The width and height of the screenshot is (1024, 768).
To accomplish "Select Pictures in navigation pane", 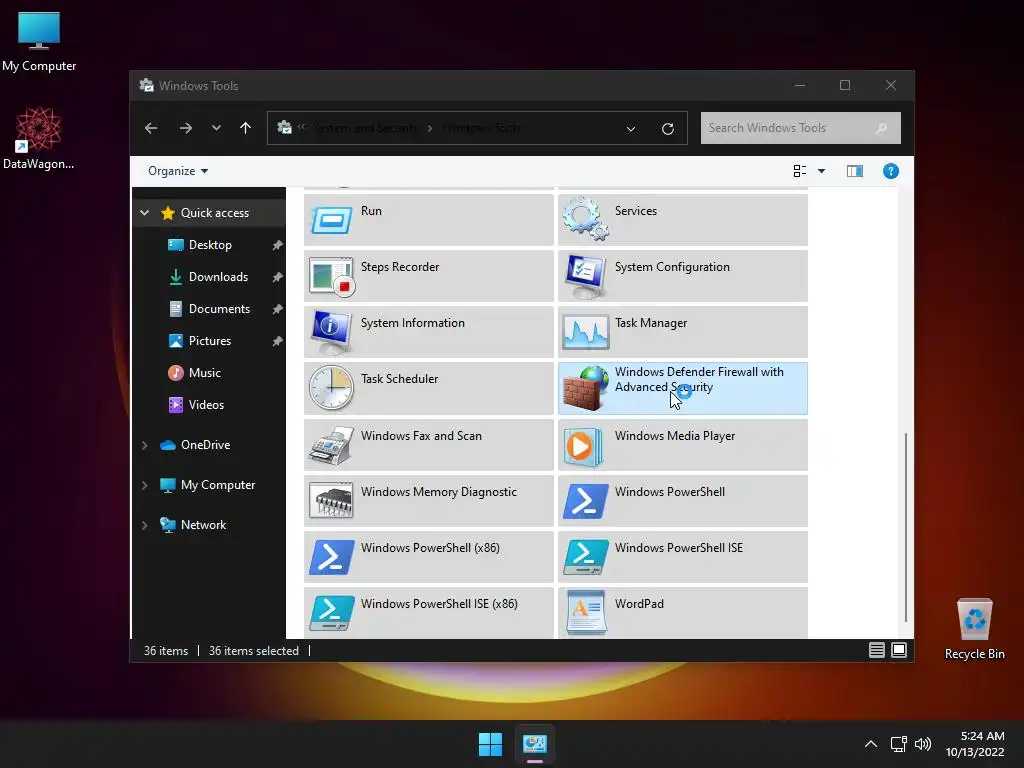I will [209, 341].
